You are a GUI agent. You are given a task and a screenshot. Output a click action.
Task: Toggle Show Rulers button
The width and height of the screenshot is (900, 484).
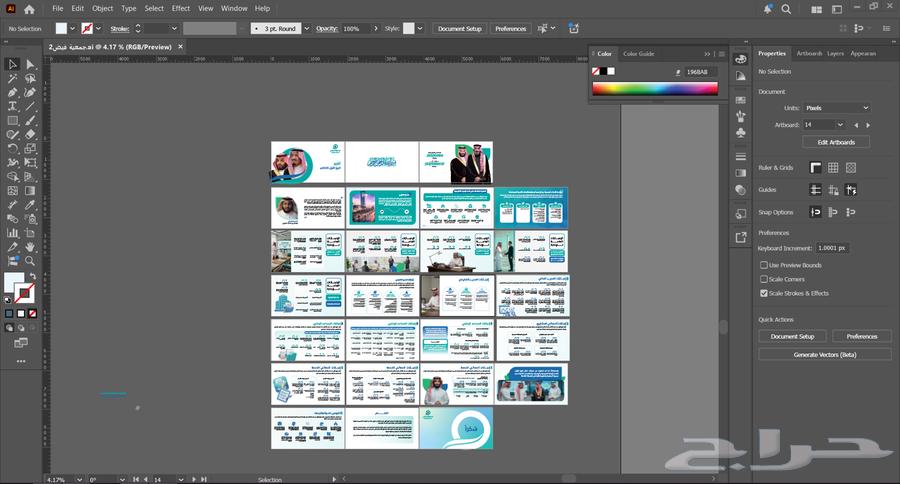tap(815, 168)
